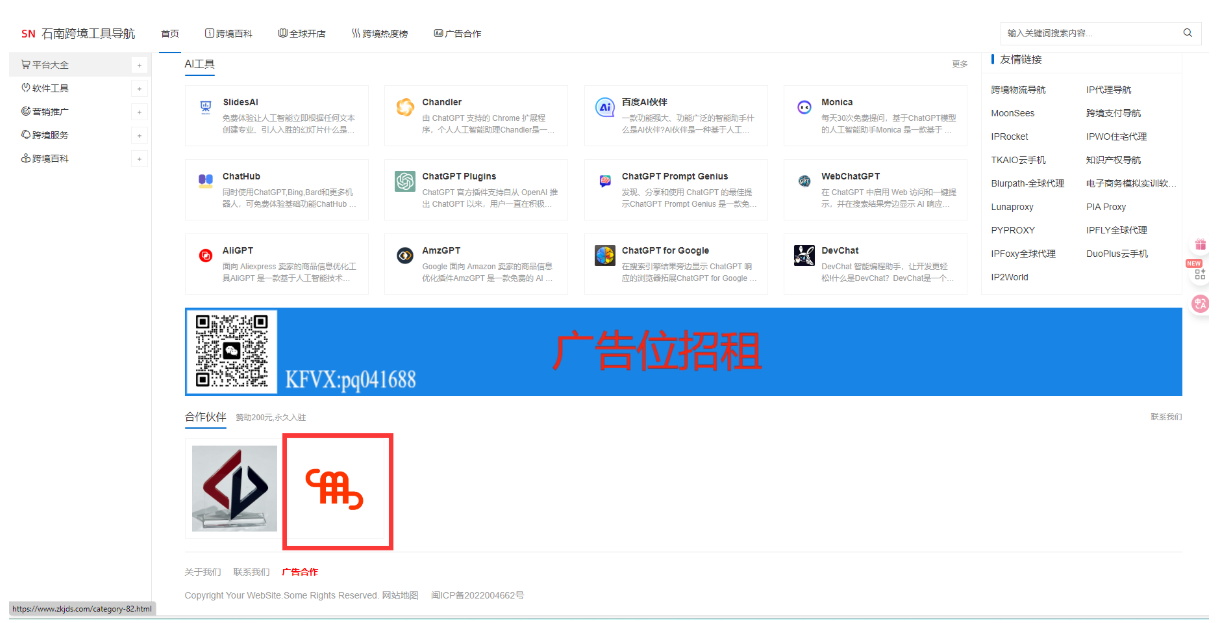Expand 平台大全 with plus button
Image resolution: width=1217 pixels, height=623 pixels.
139,65
